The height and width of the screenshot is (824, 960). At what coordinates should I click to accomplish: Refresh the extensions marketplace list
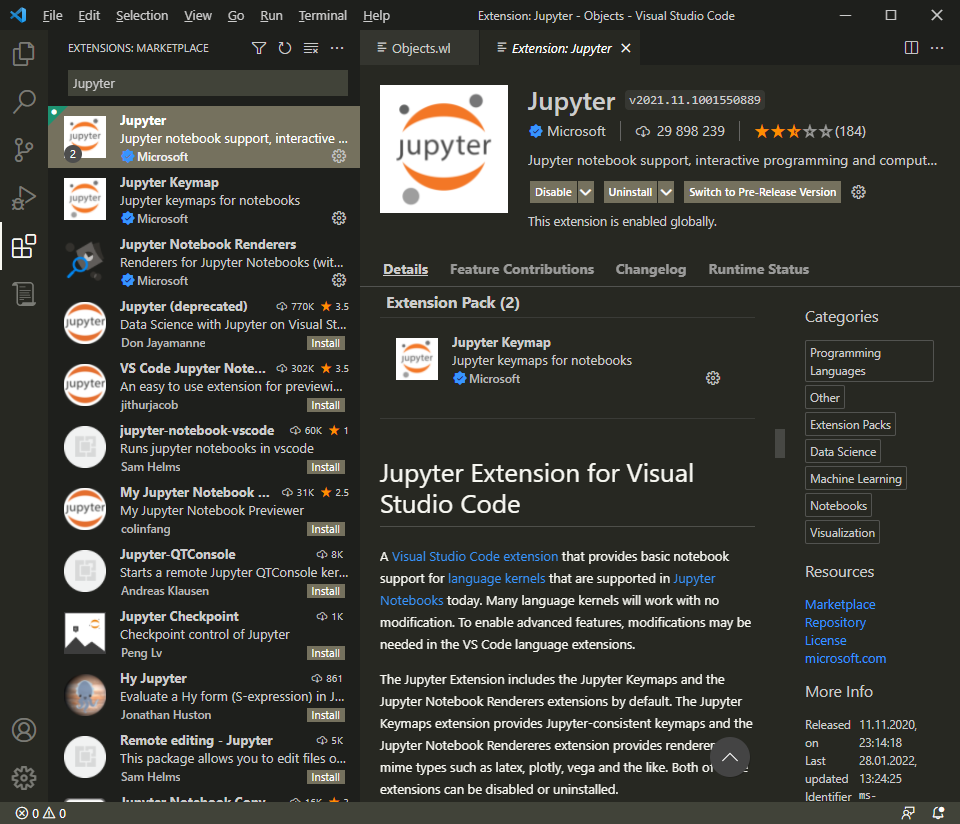[x=285, y=48]
